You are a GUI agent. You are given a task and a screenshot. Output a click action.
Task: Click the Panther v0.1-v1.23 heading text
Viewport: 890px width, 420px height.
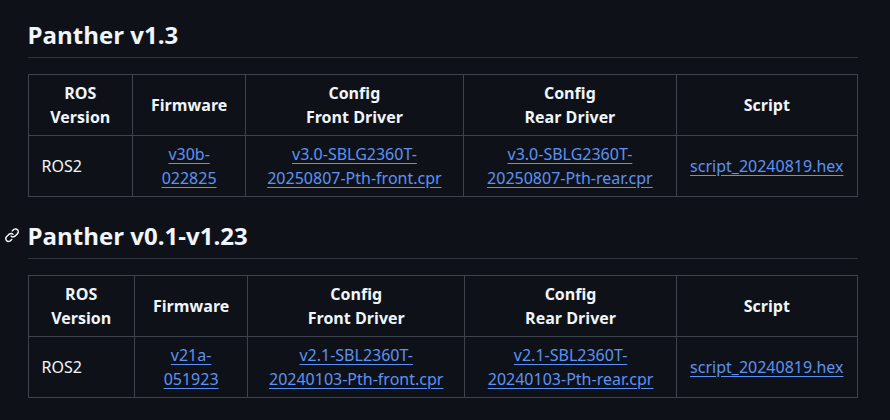(138, 237)
